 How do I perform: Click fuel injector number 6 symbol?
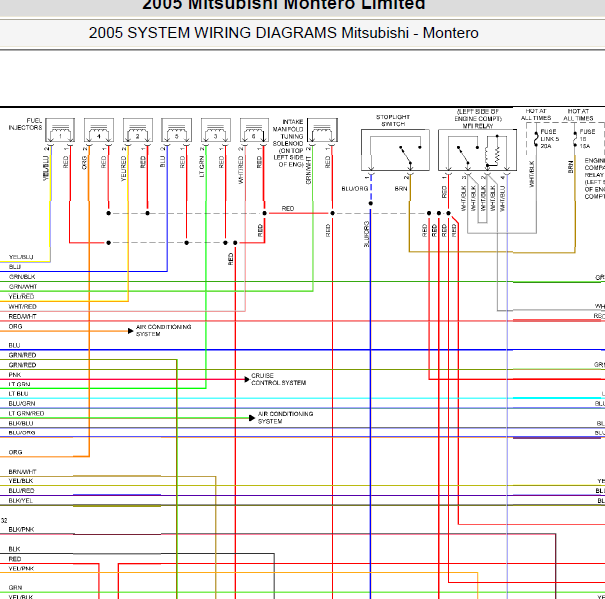click(x=254, y=131)
